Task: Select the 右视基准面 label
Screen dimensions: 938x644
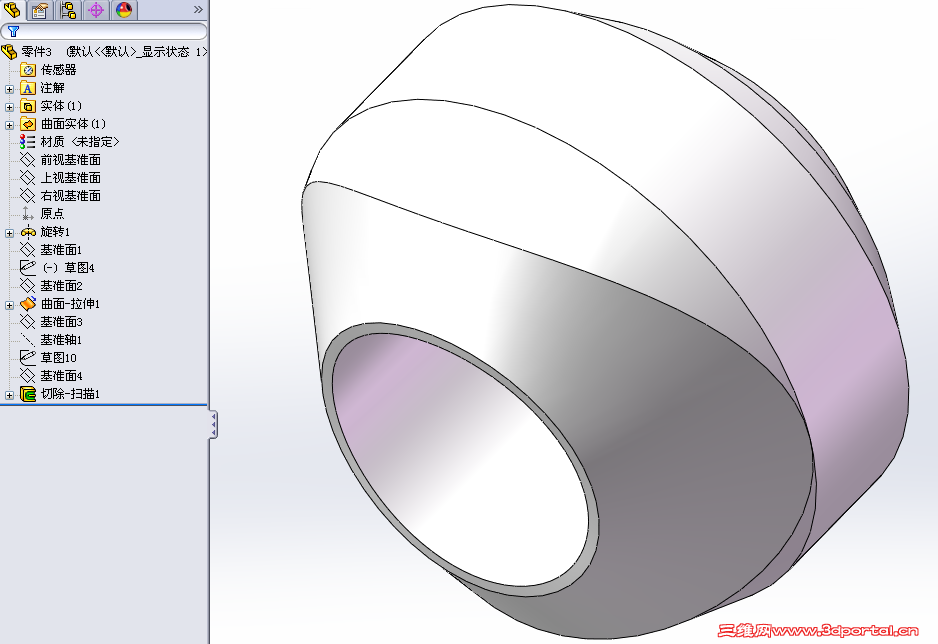Action: click(71, 196)
